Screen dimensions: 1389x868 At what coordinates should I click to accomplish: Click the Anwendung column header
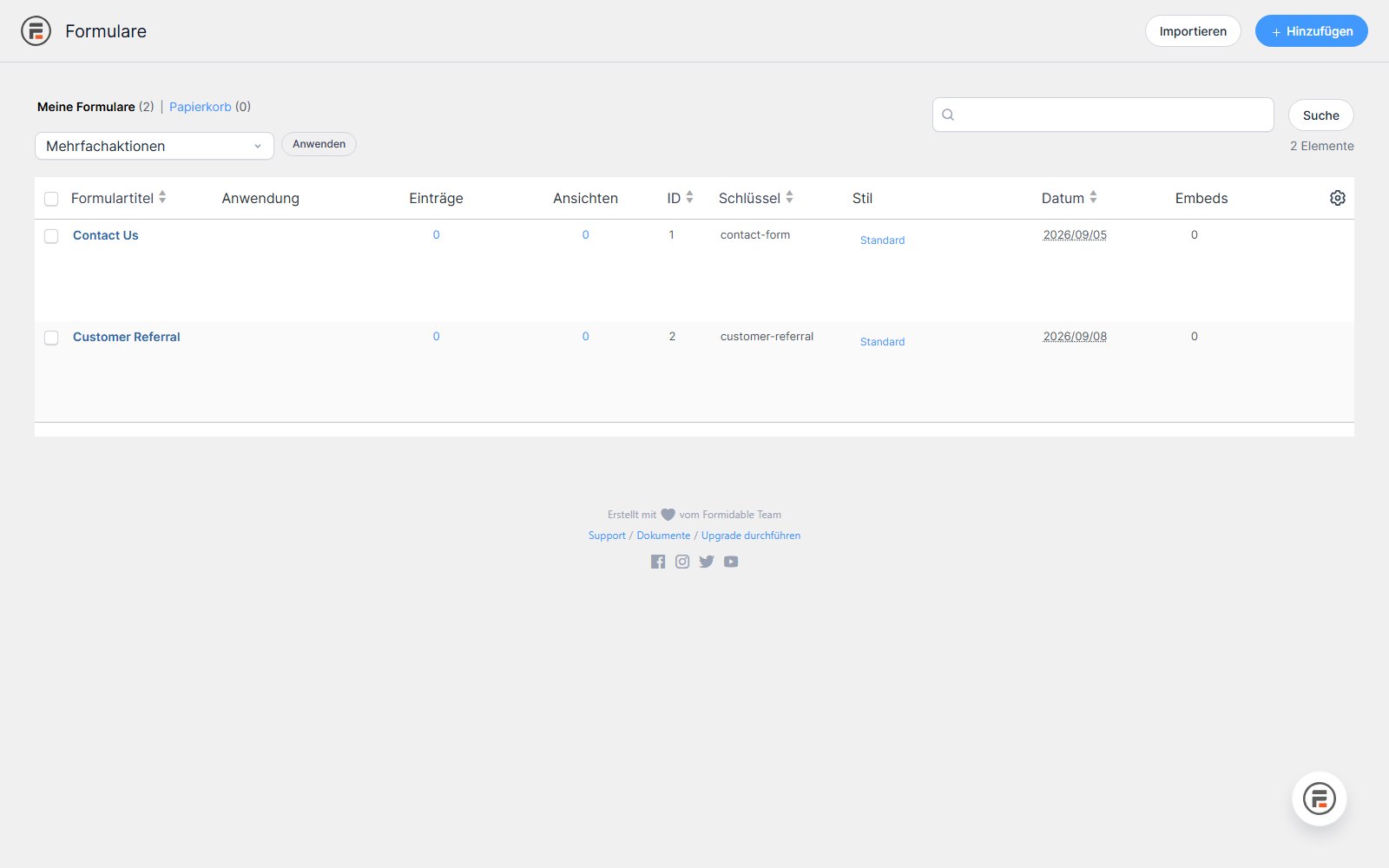coord(260,198)
